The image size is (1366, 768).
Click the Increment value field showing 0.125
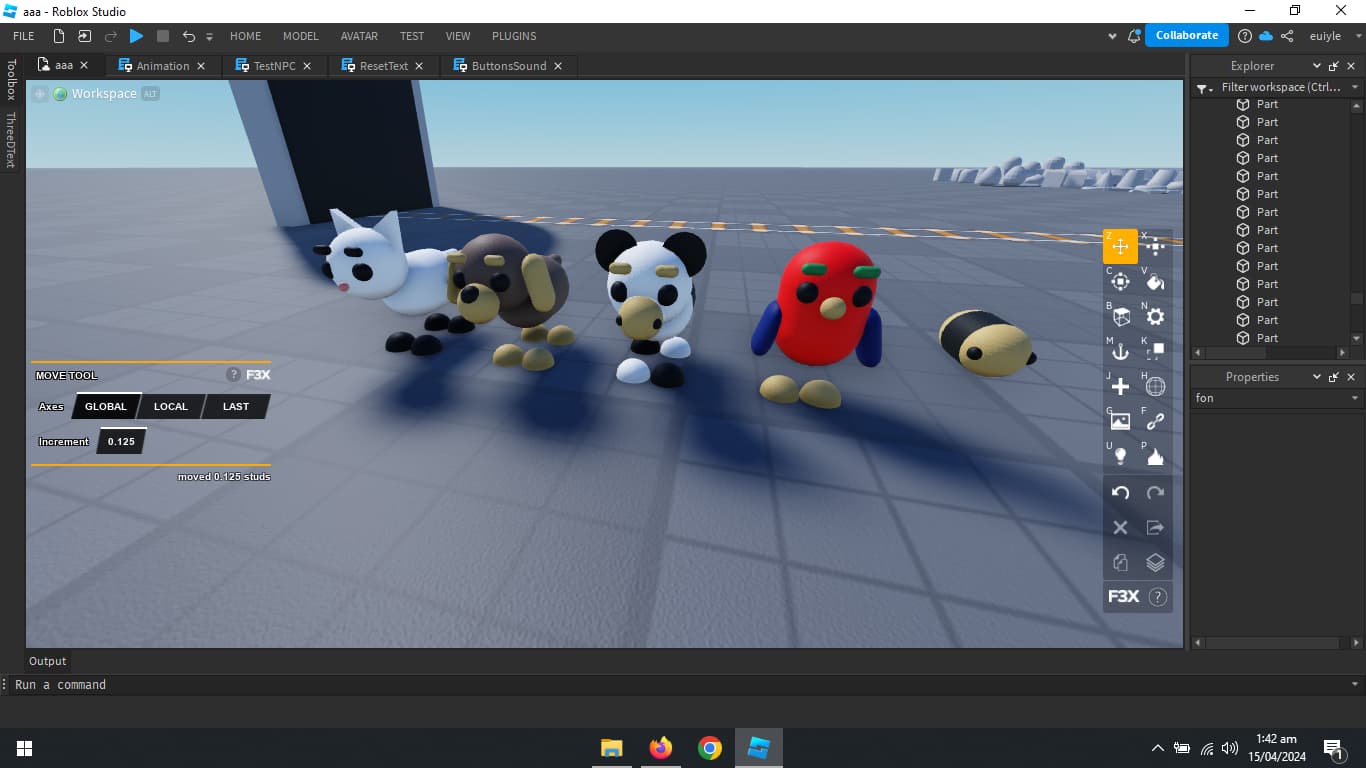point(121,441)
